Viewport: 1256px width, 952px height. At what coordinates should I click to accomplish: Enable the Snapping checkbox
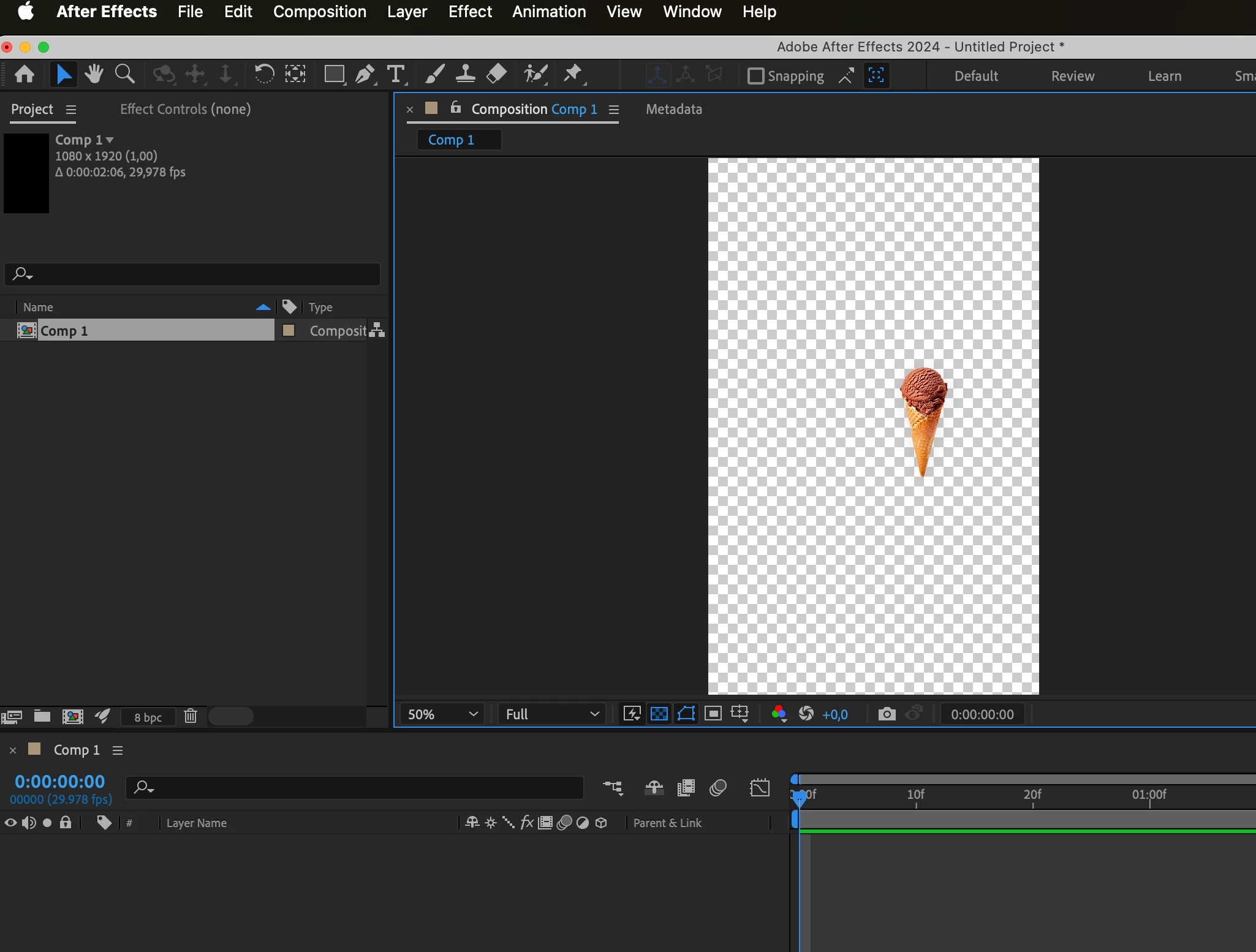point(756,76)
